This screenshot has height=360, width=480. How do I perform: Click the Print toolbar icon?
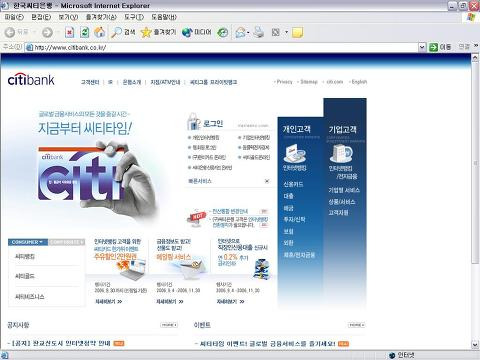pyautogui.click(x=259, y=32)
